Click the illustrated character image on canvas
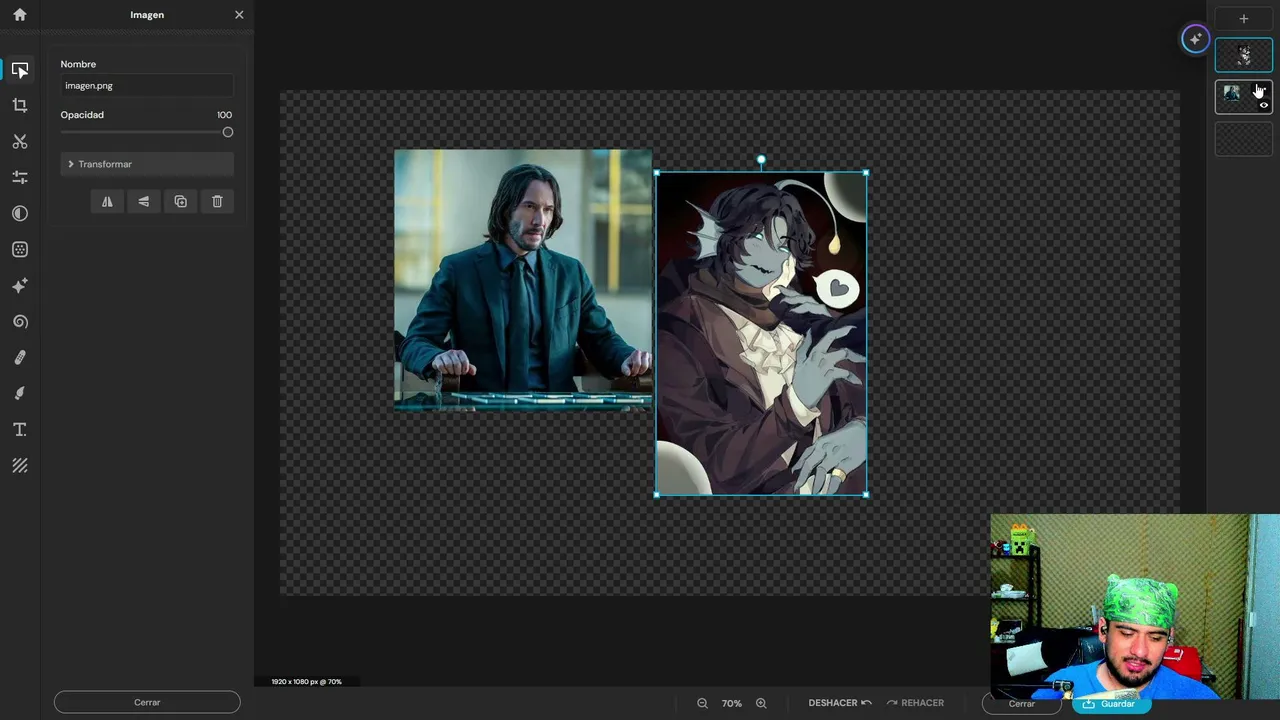The width and height of the screenshot is (1280, 720). pos(761,333)
